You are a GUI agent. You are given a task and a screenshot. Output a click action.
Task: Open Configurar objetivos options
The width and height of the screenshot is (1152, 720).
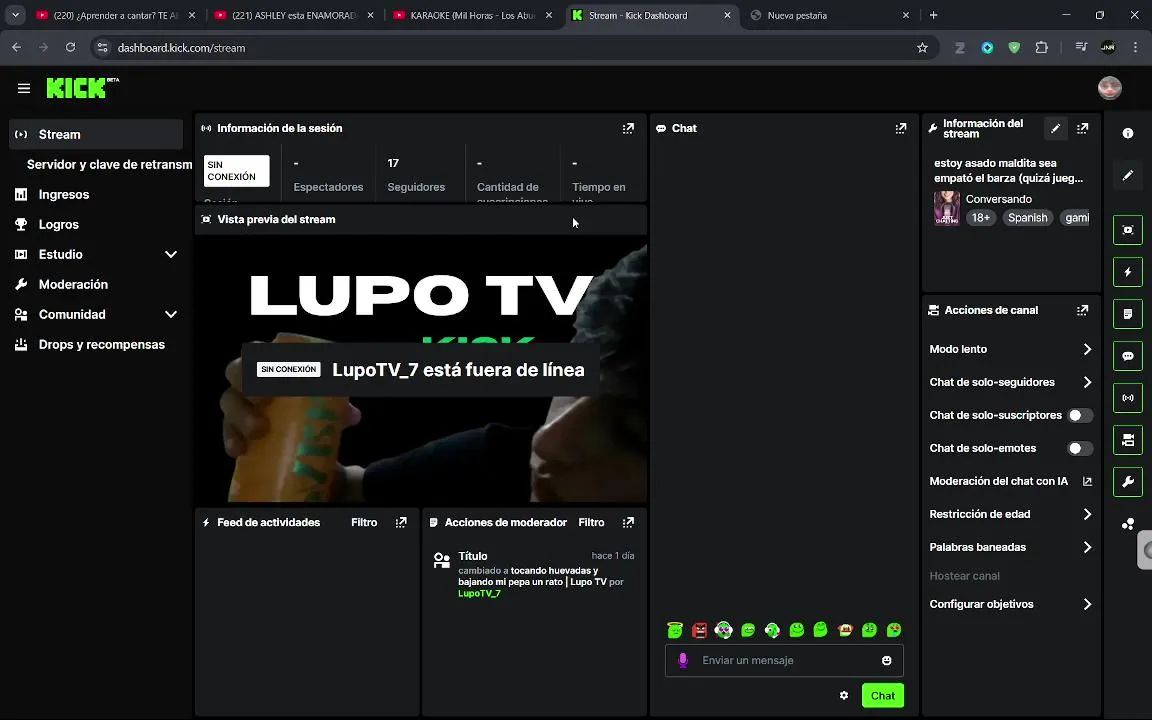coord(1010,604)
